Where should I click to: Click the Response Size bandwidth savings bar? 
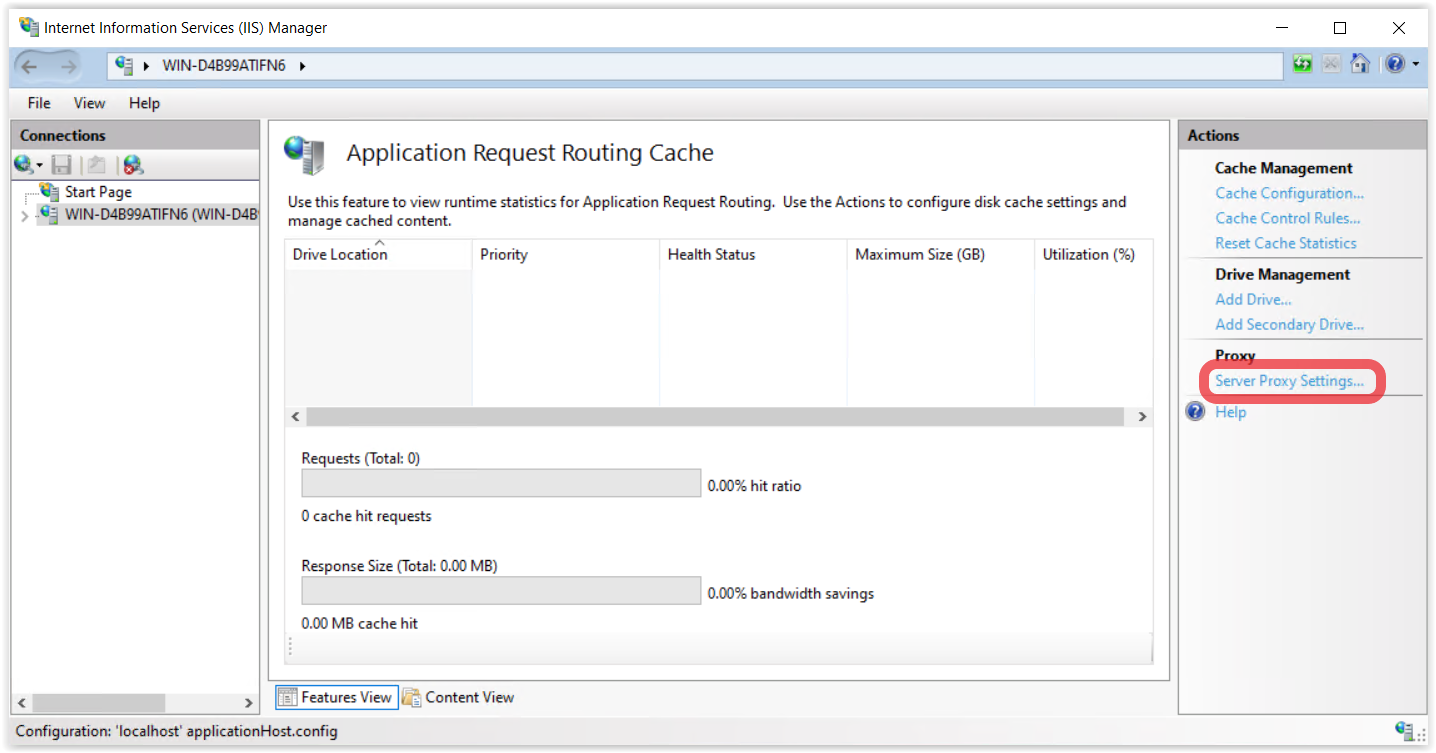click(x=501, y=591)
